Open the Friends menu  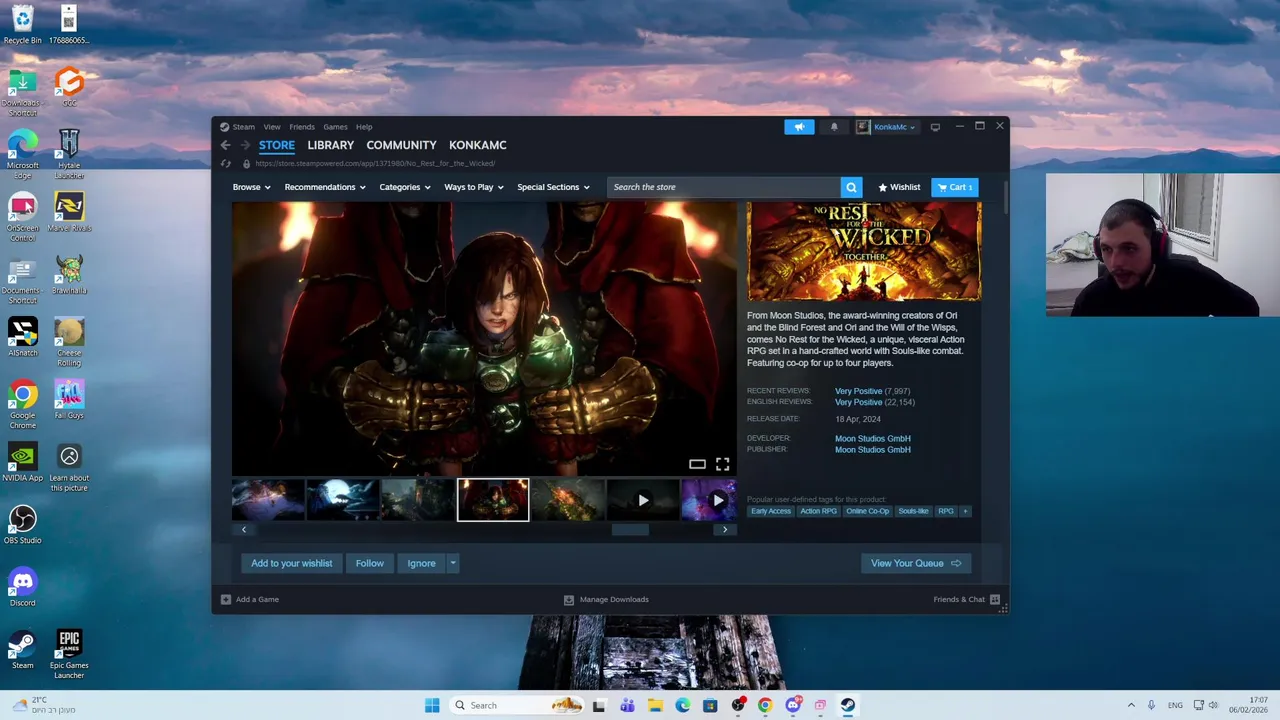[x=302, y=127]
